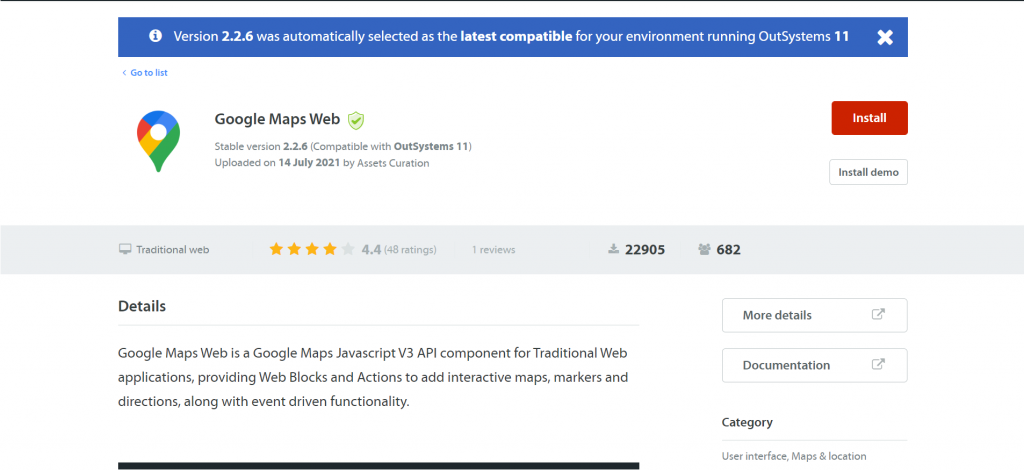This screenshot has width=1024, height=470.
Task: Click the 48 ratings text
Action: coord(410,250)
